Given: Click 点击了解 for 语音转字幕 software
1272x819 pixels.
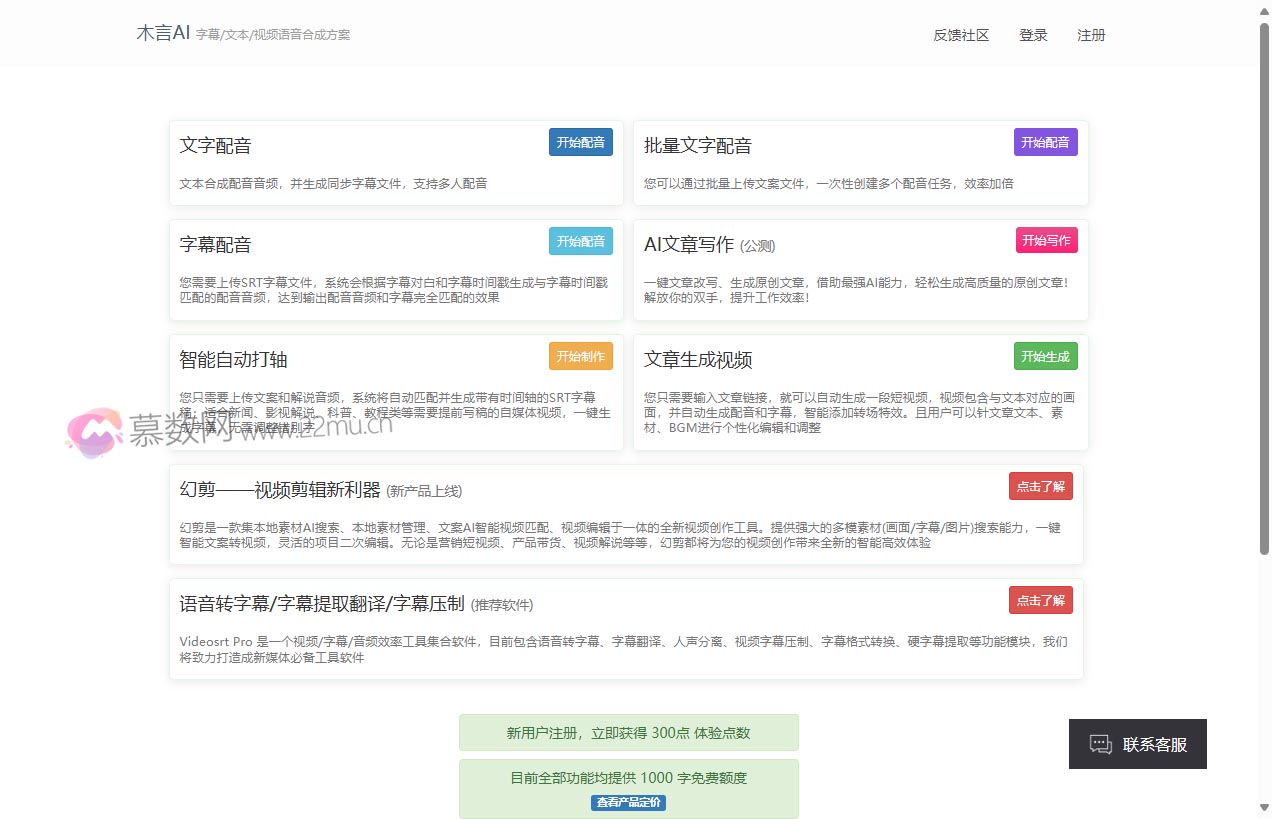Looking at the screenshot, I should click(1040, 600).
